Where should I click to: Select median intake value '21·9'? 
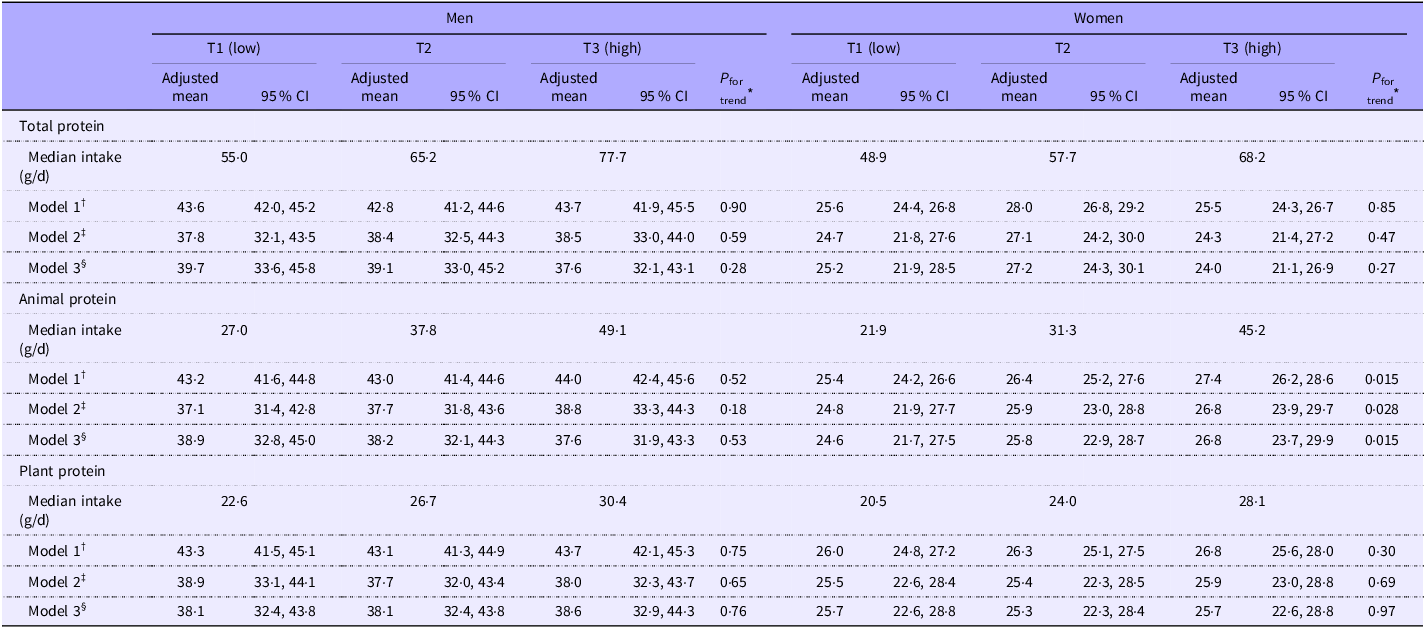pos(874,330)
